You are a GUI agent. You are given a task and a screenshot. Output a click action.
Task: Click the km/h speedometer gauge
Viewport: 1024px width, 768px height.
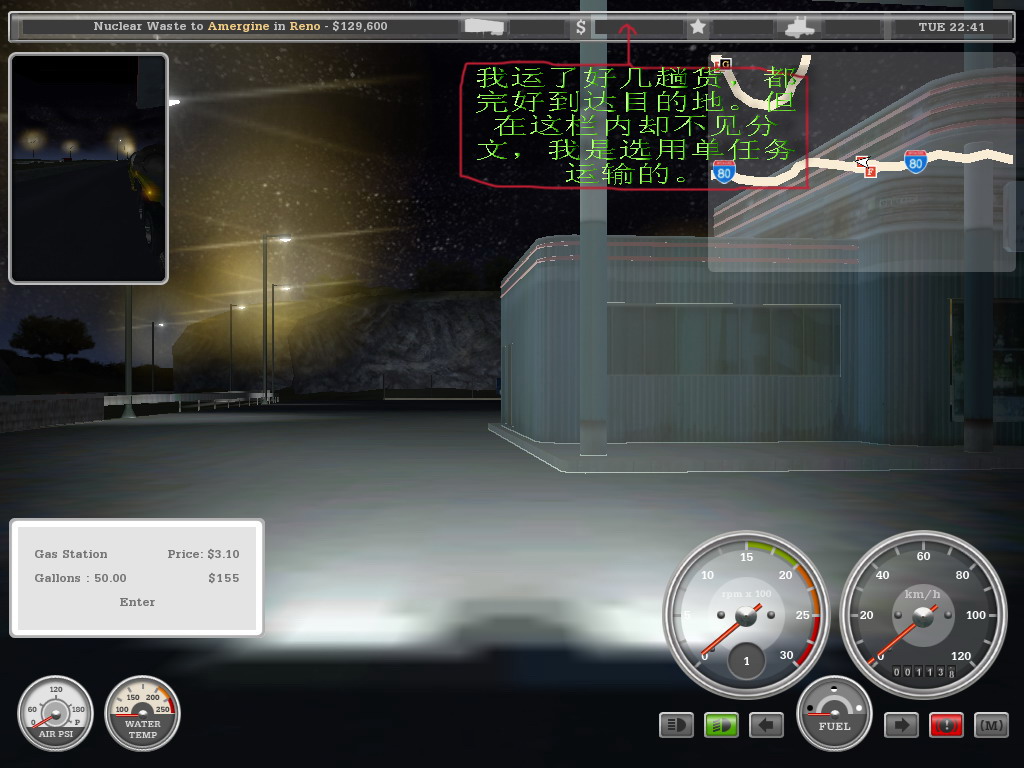tap(923, 615)
